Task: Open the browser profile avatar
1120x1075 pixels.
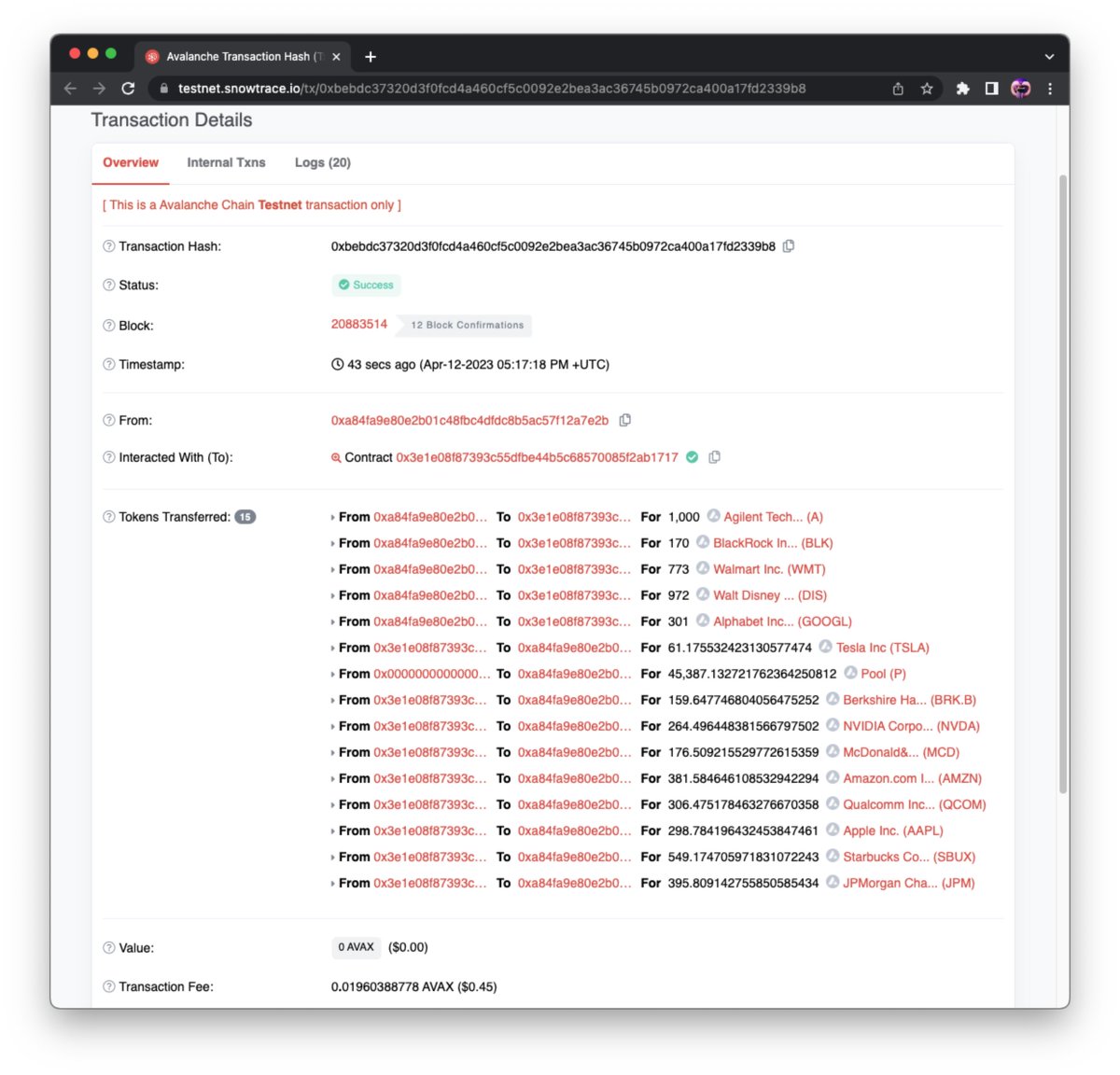Action: (x=1021, y=89)
